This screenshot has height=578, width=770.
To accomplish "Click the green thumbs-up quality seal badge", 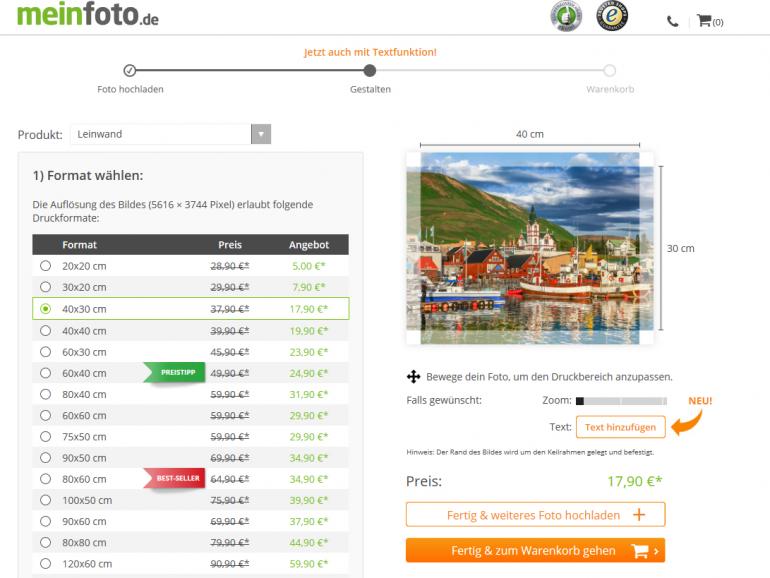I will [566, 16].
